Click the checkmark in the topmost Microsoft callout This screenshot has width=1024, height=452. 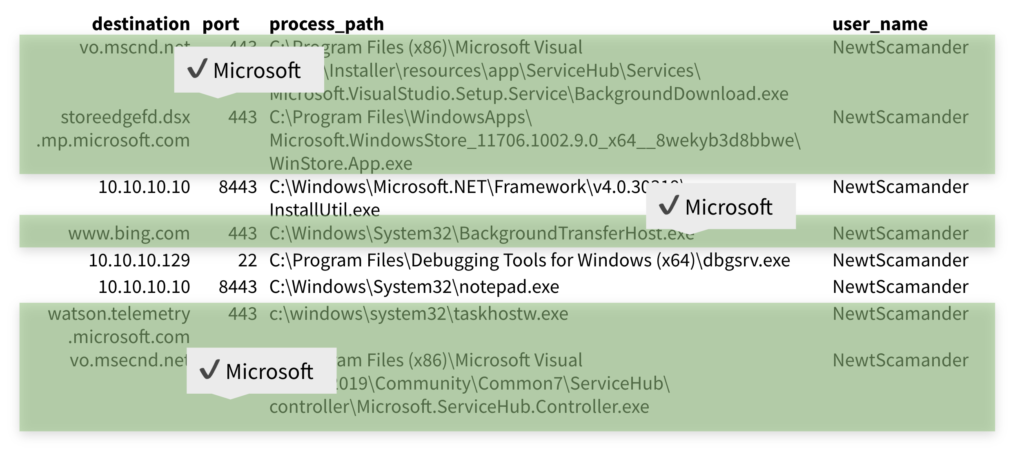click(x=197, y=70)
